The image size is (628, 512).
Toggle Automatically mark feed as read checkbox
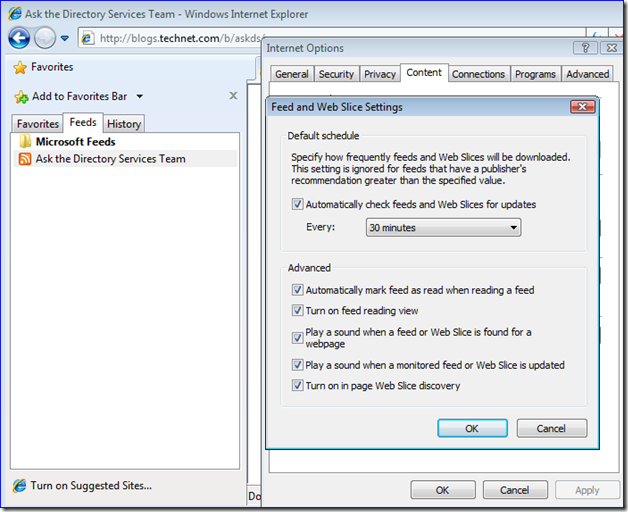coord(297,290)
